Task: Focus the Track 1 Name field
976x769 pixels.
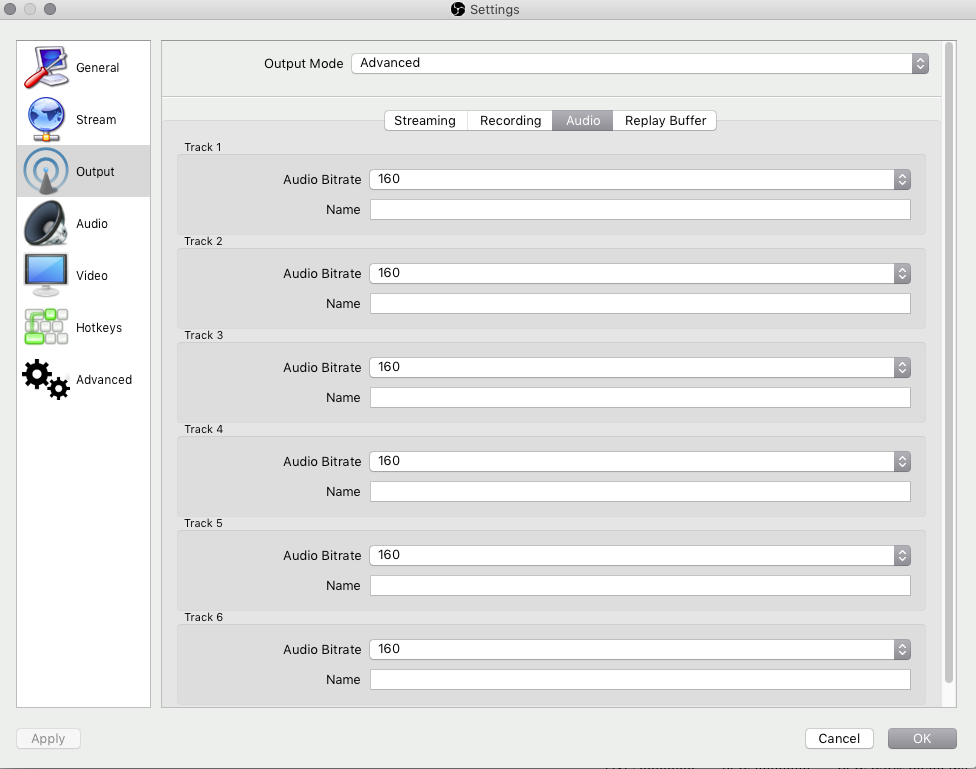Action: [640, 209]
